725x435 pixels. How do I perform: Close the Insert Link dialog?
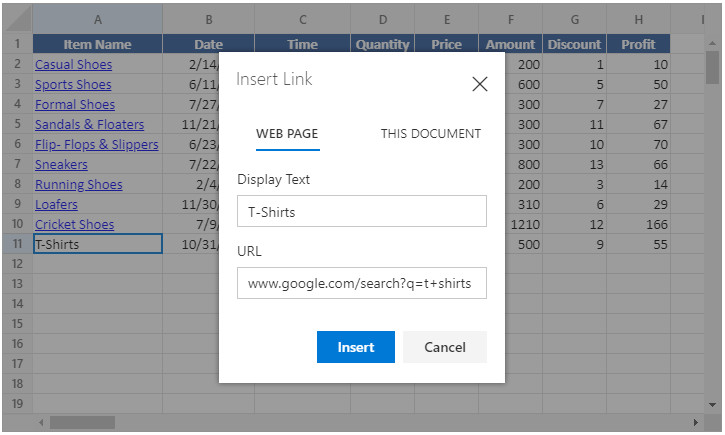click(x=480, y=84)
